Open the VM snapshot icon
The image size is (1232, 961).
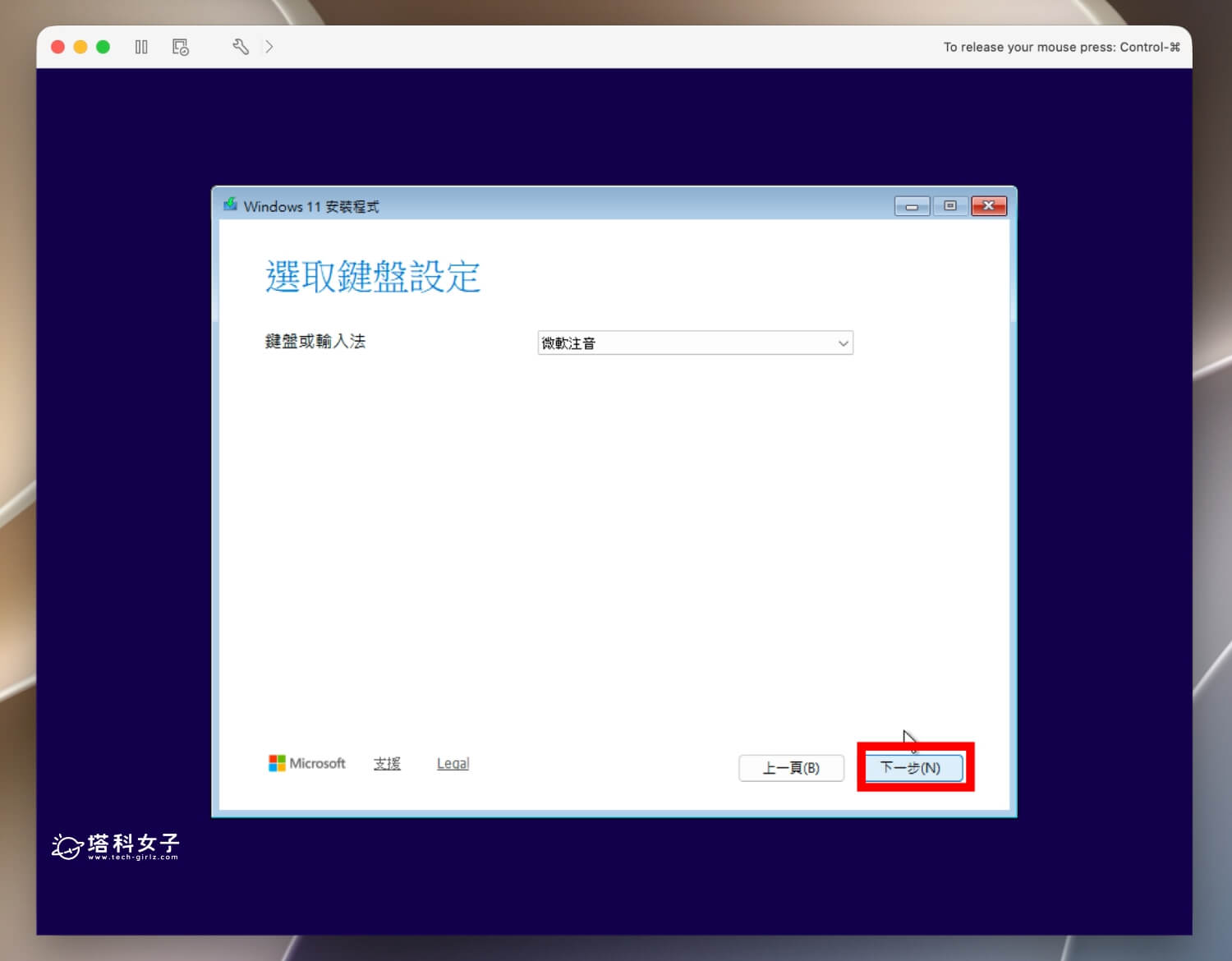[x=181, y=47]
